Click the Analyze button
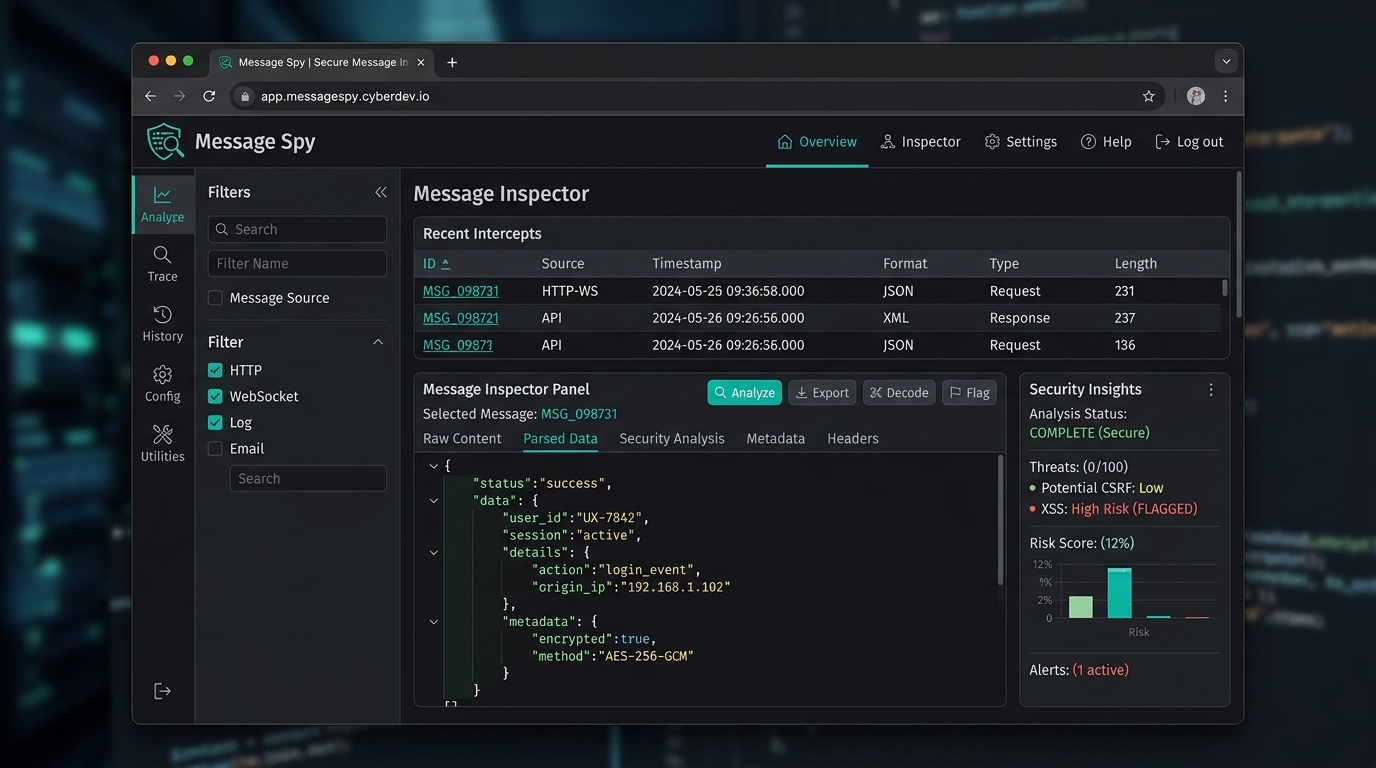Image resolution: width=1376 pixels, height=768 pixels. (x=744, y=392)
